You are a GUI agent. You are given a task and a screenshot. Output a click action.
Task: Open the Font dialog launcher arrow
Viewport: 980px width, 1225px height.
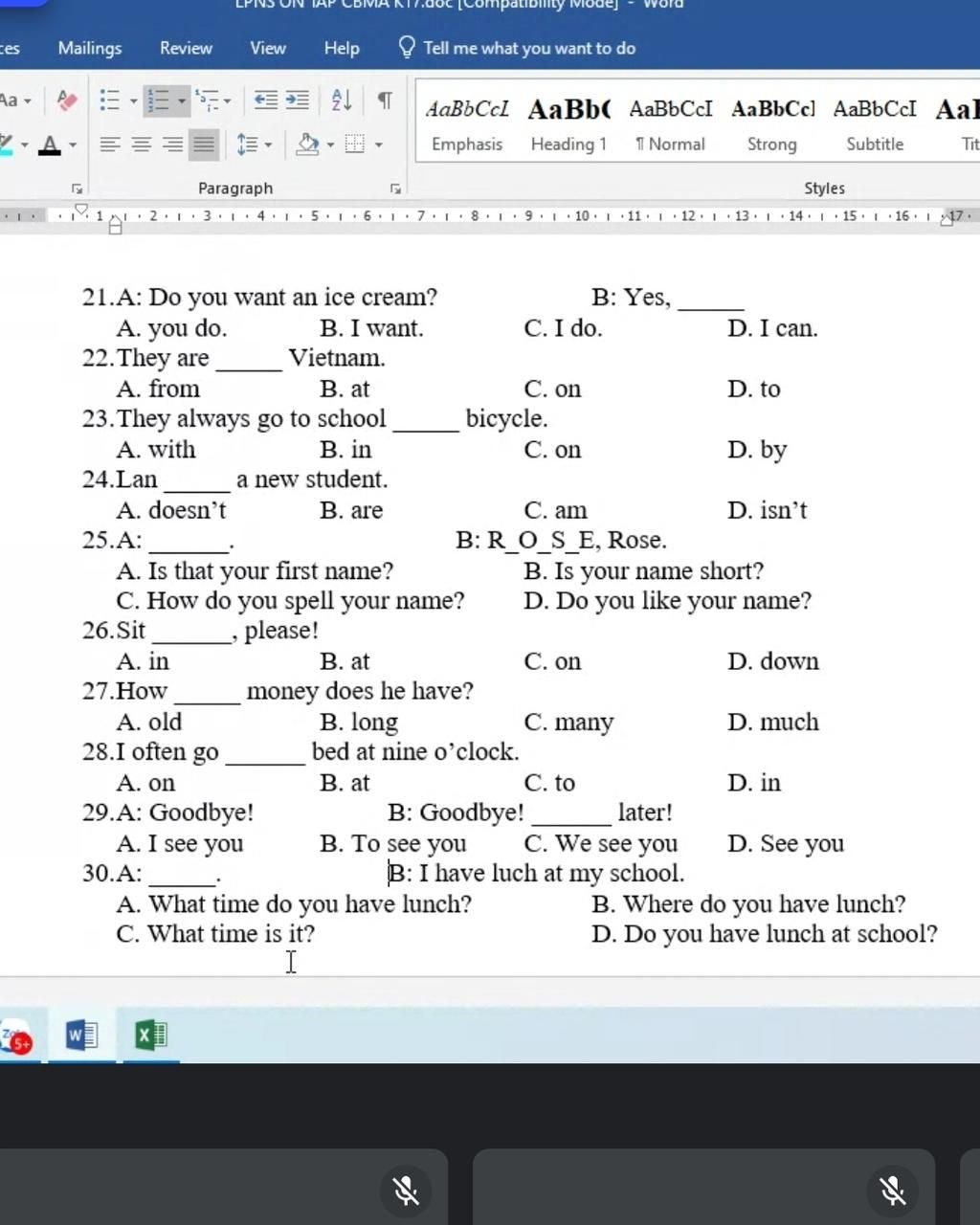coord(77,189)
